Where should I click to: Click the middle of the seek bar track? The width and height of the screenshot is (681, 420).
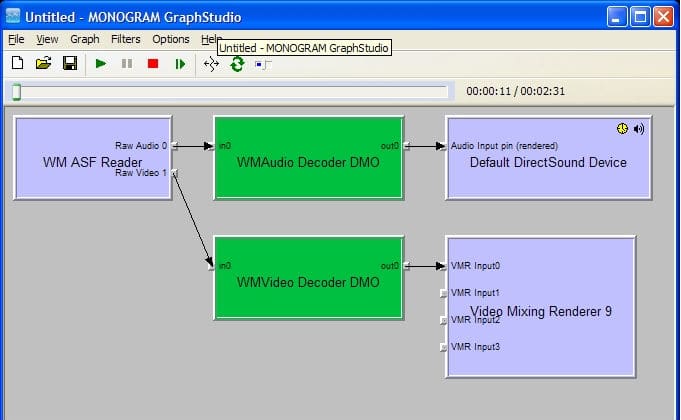pos(230,92)
